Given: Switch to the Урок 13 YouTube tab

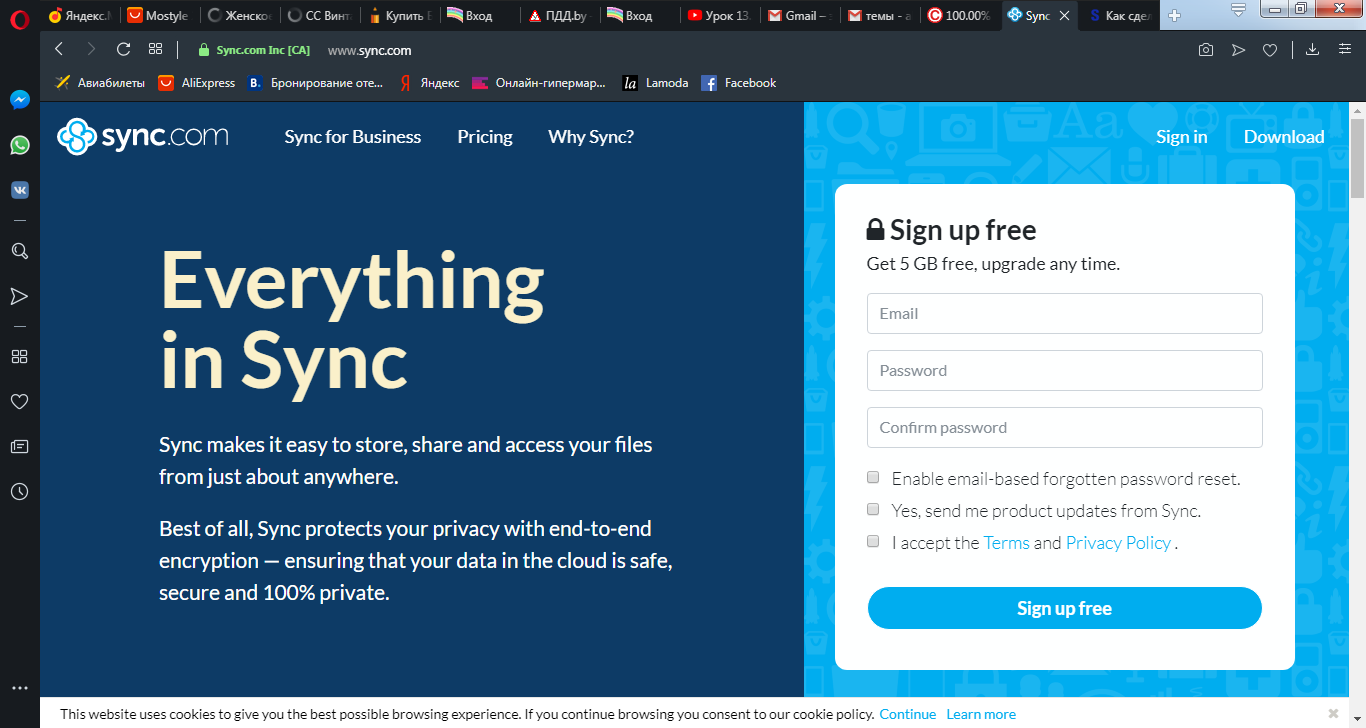Looking at the screenshot, I should pyautogui.click(x=719, y=15).
